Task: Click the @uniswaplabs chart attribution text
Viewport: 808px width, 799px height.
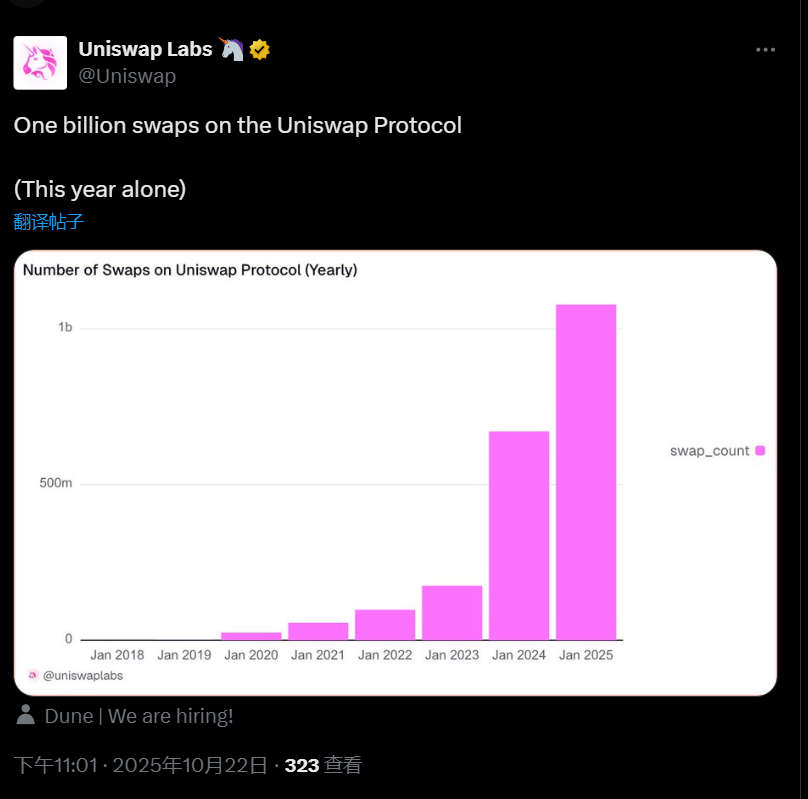Action: (83, 676)
